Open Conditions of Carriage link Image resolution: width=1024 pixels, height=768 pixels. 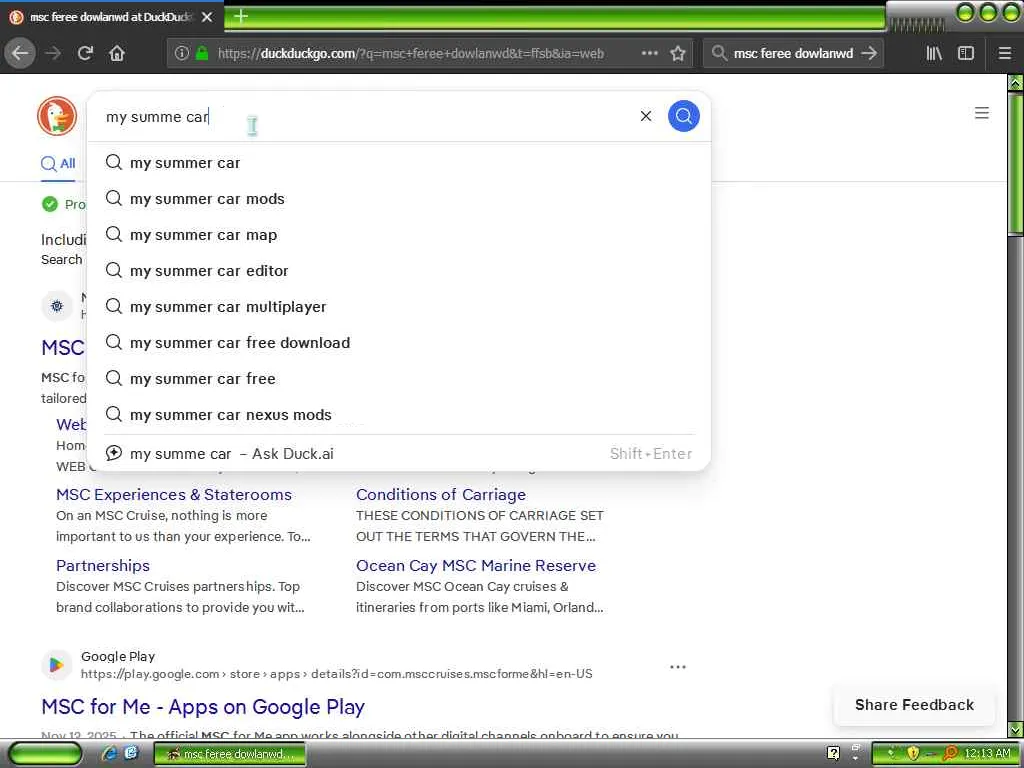click(441, 494)
